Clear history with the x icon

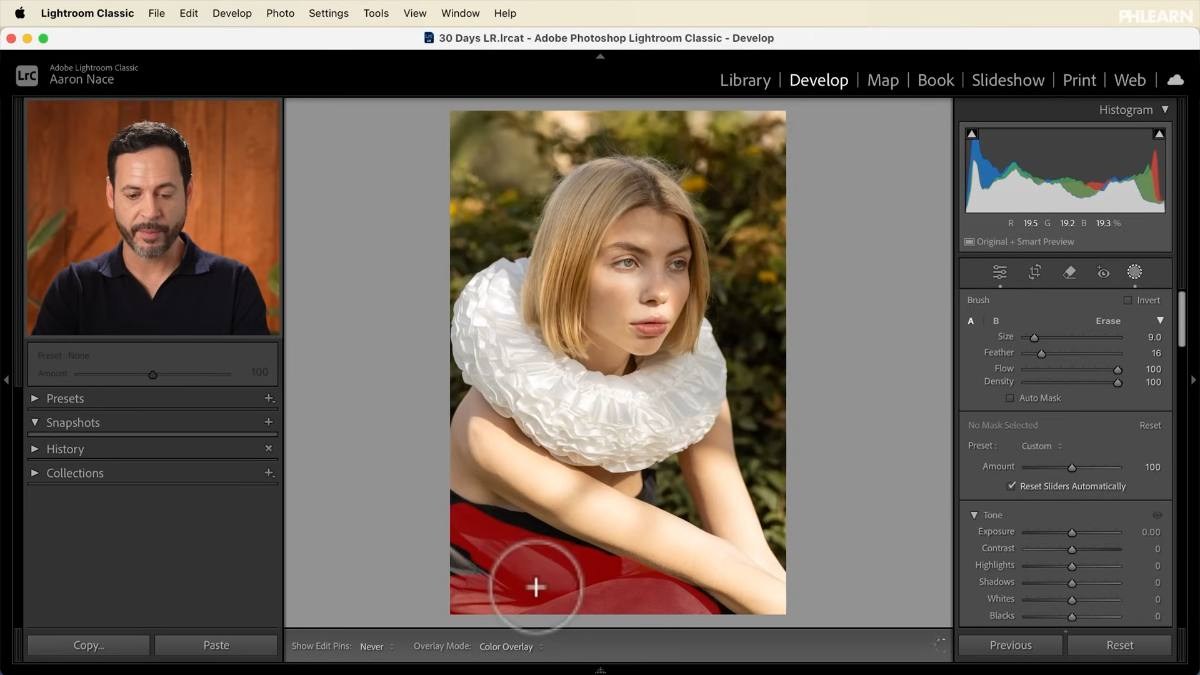268,449
